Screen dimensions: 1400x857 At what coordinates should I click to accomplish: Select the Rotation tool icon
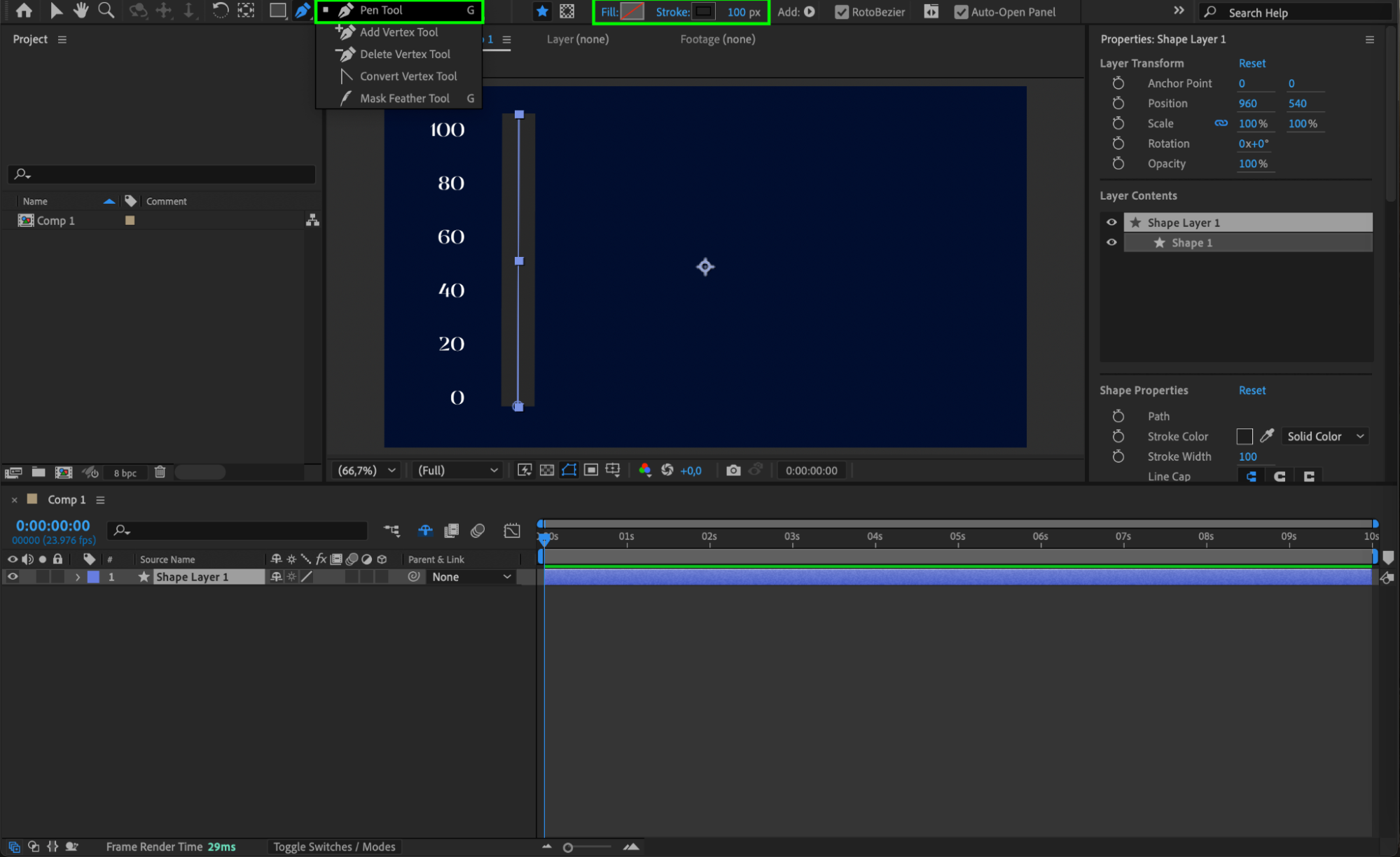click(220, 11)
